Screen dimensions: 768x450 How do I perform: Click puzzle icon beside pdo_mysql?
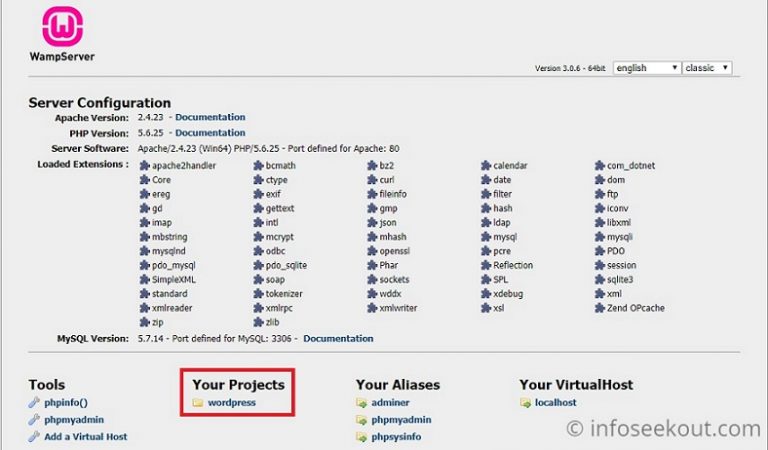tap(144, 265)
